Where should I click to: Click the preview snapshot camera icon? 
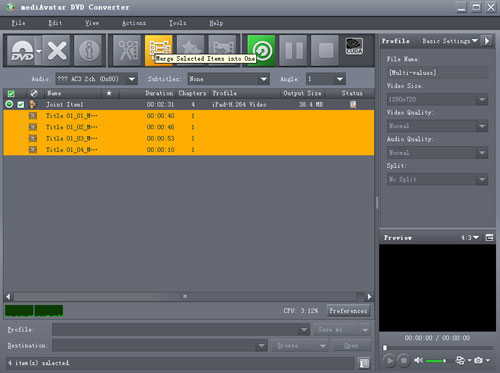[478, 360]
